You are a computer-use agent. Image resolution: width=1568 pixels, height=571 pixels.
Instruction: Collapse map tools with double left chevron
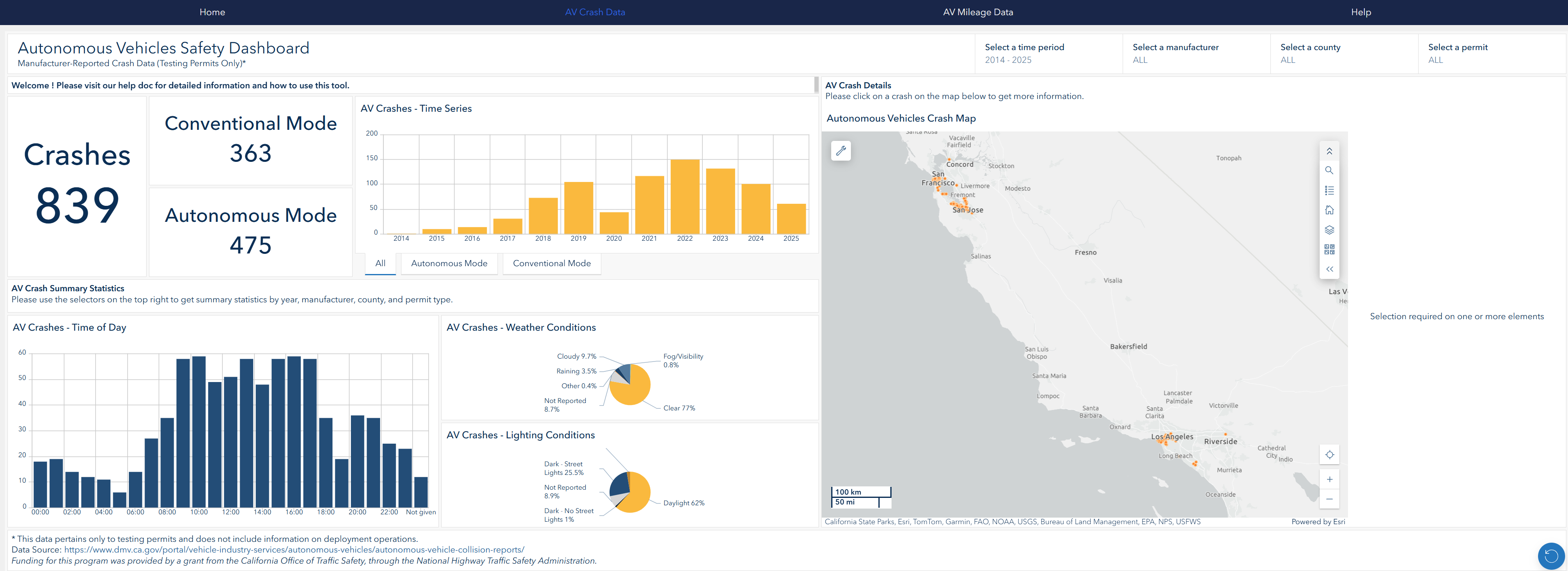(x=1329, y=269)
